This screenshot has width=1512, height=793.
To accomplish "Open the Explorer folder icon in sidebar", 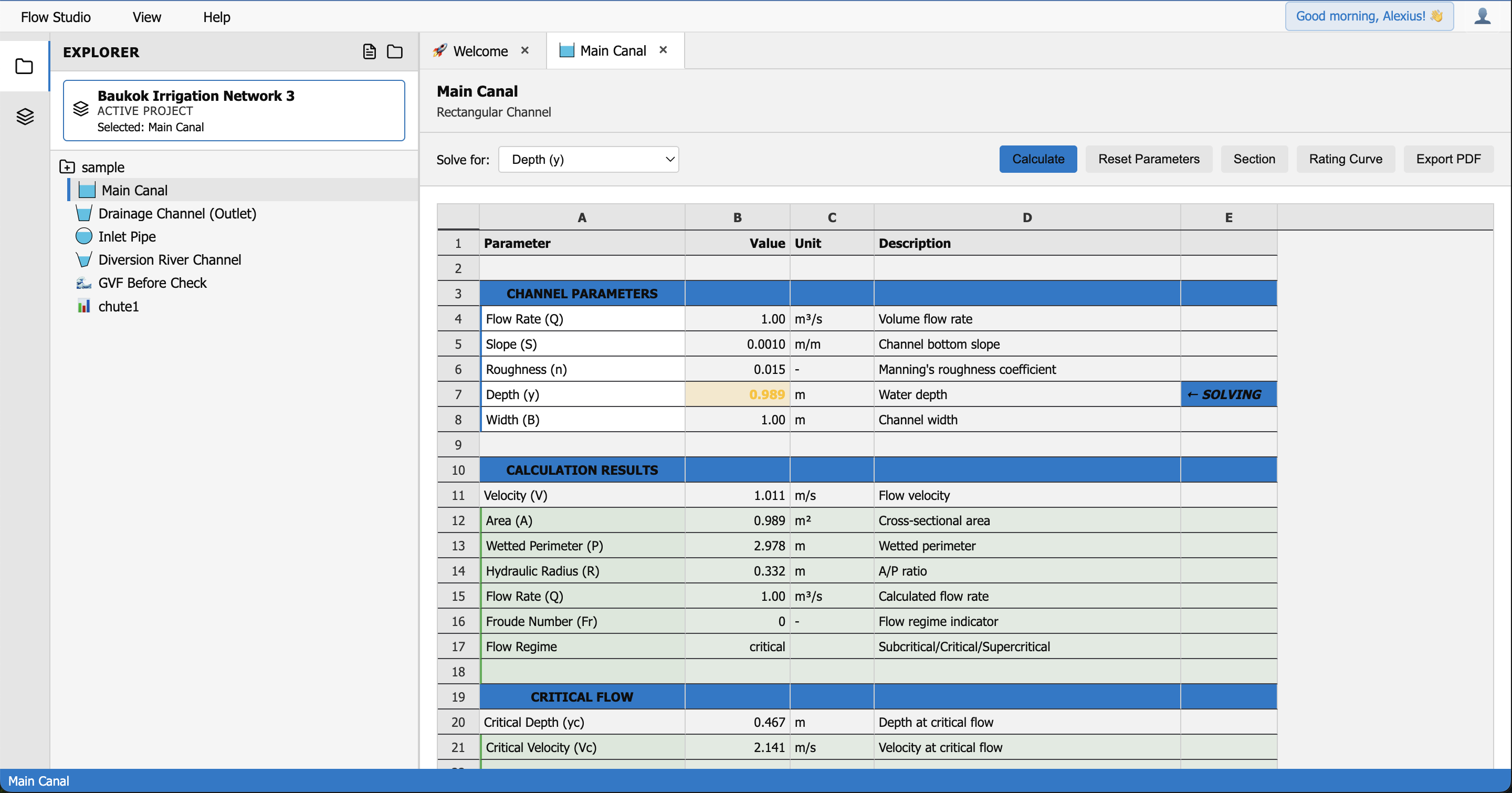I will click(x=24, y=66).
